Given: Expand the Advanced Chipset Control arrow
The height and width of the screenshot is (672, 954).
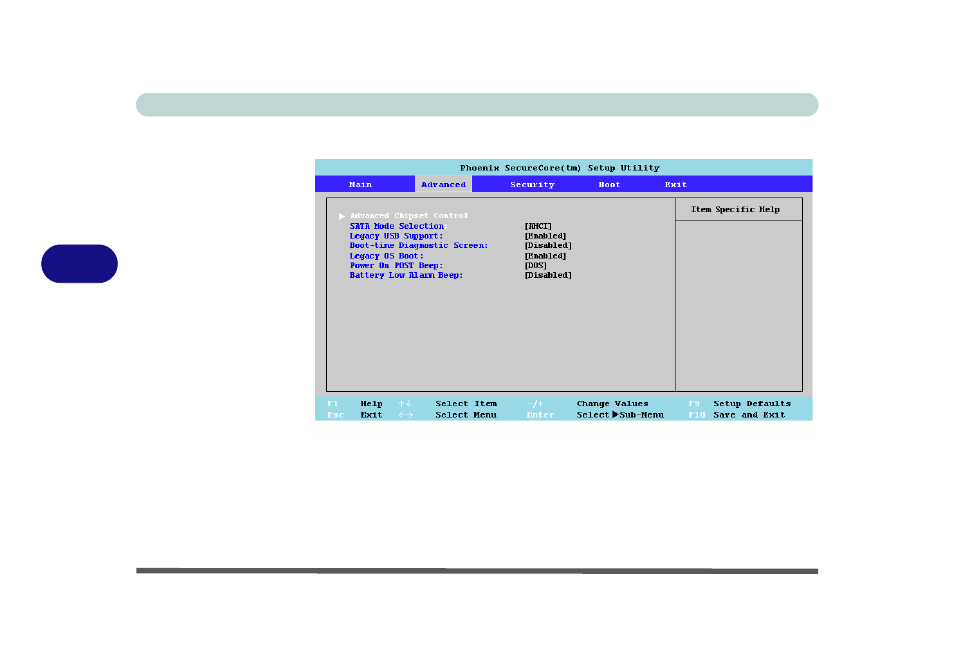Looking at the screenshot, I should point(342,216).
